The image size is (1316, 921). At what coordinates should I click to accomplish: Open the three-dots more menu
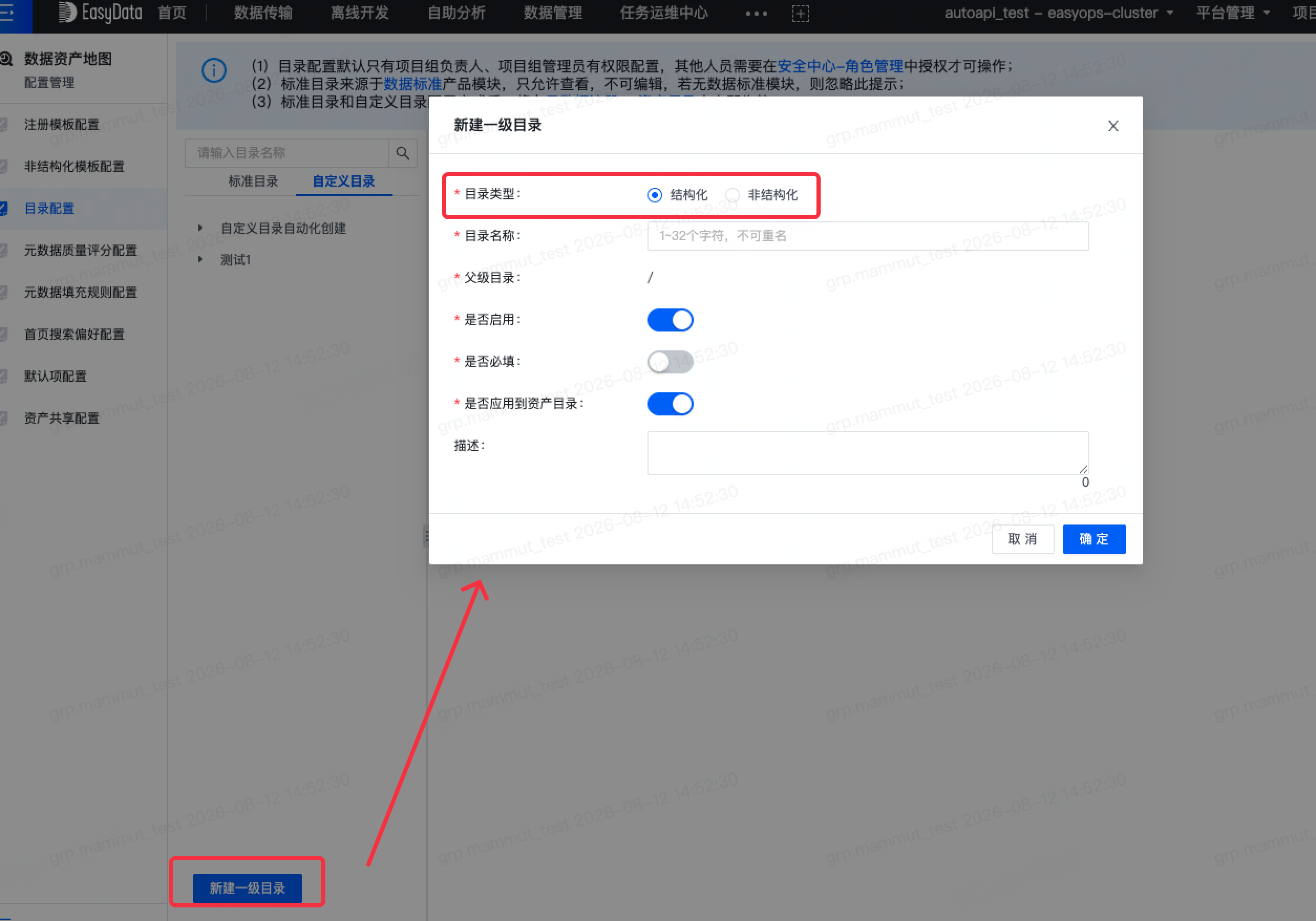coord(756,13)
